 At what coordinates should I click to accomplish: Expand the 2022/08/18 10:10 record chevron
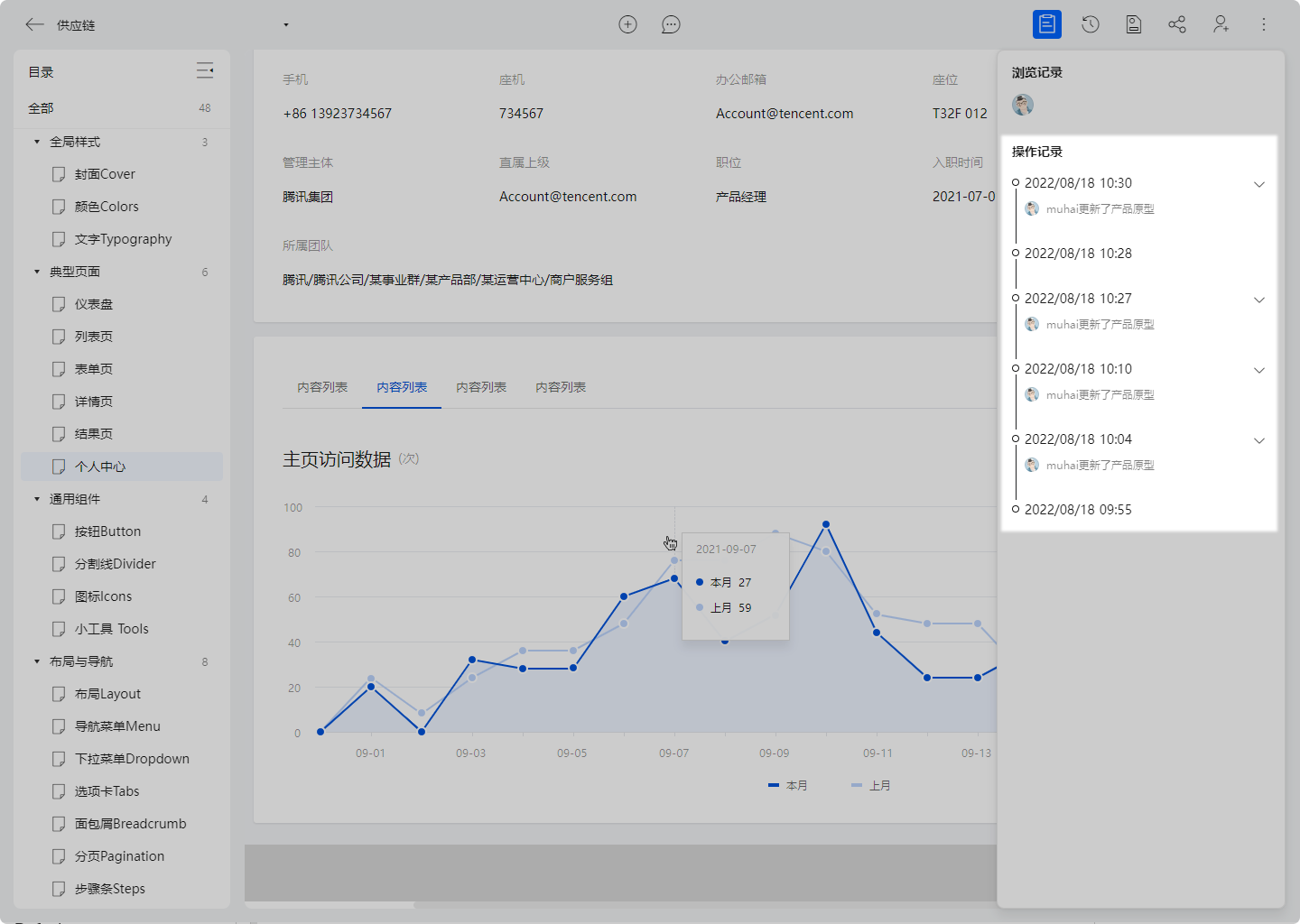point(1259,370)
